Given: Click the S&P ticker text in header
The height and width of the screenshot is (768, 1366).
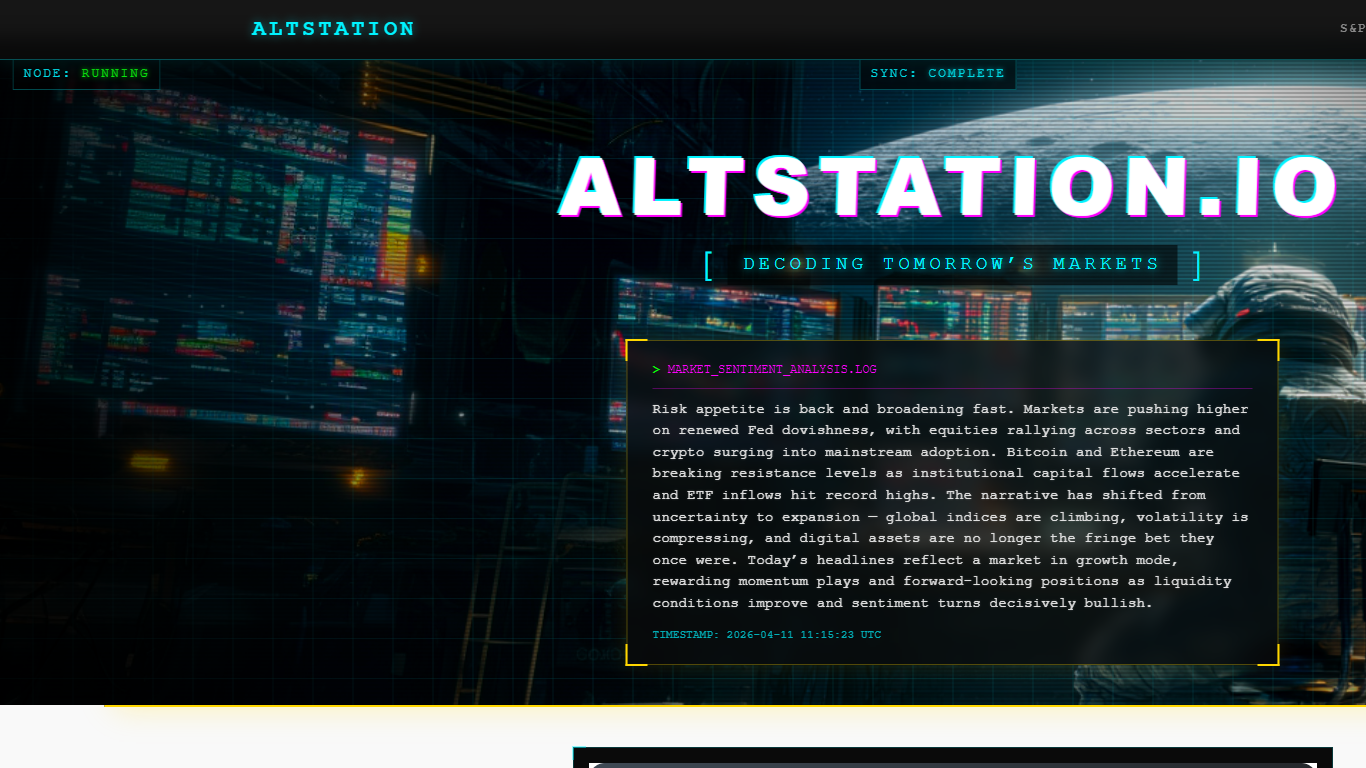Looking at the screenshot, I should click(1353, 29).
